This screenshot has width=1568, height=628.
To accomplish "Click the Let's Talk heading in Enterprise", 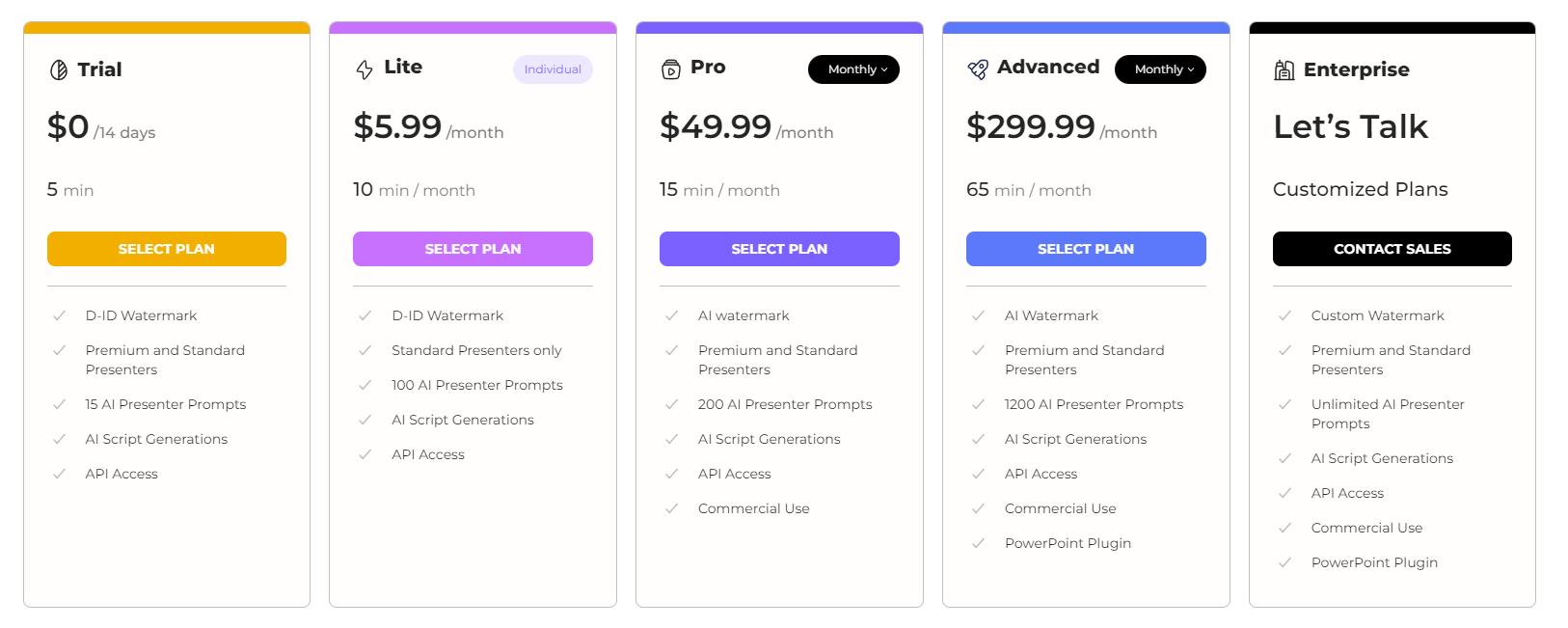I will coord(1350,126).
